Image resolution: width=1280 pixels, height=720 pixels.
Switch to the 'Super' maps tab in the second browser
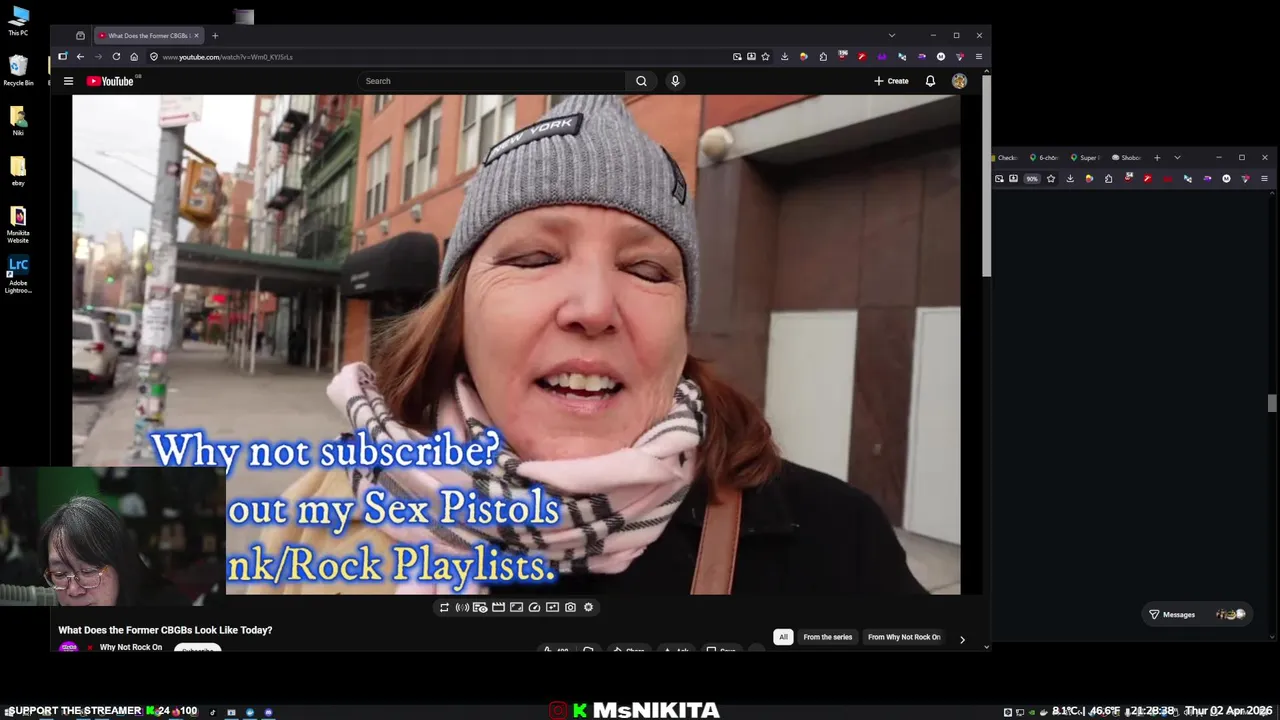pos(1084,157)
